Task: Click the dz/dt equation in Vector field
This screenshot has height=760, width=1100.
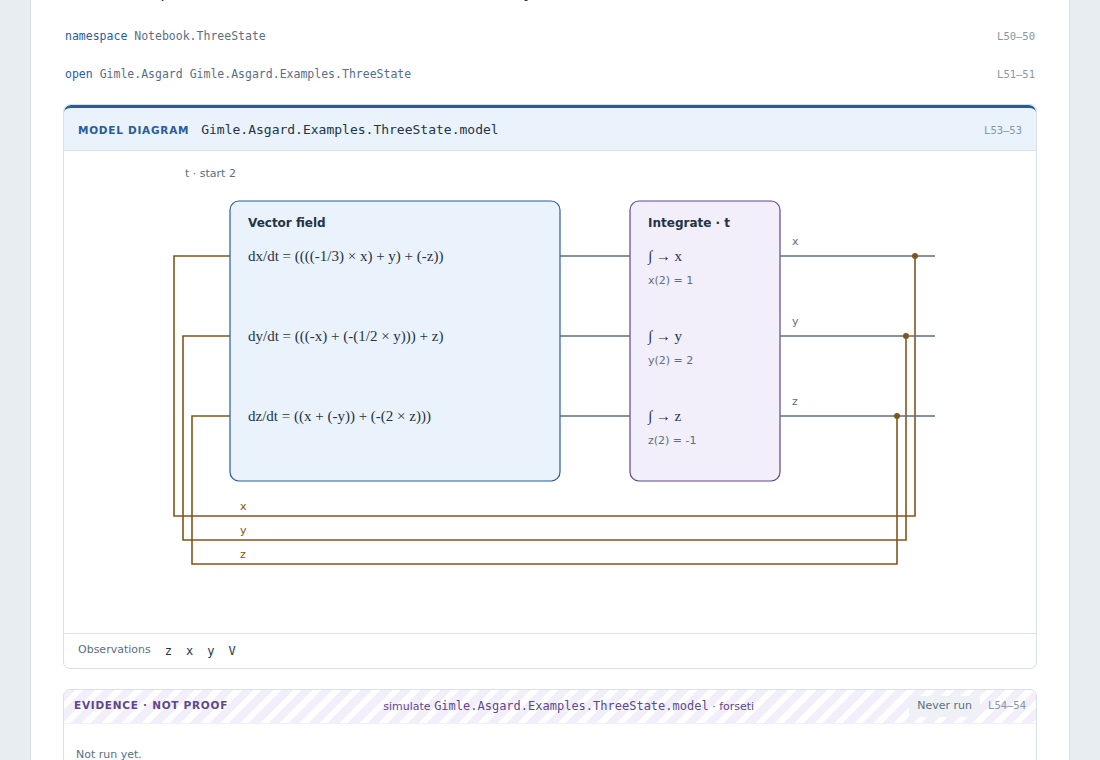Action: coord(340,416)
